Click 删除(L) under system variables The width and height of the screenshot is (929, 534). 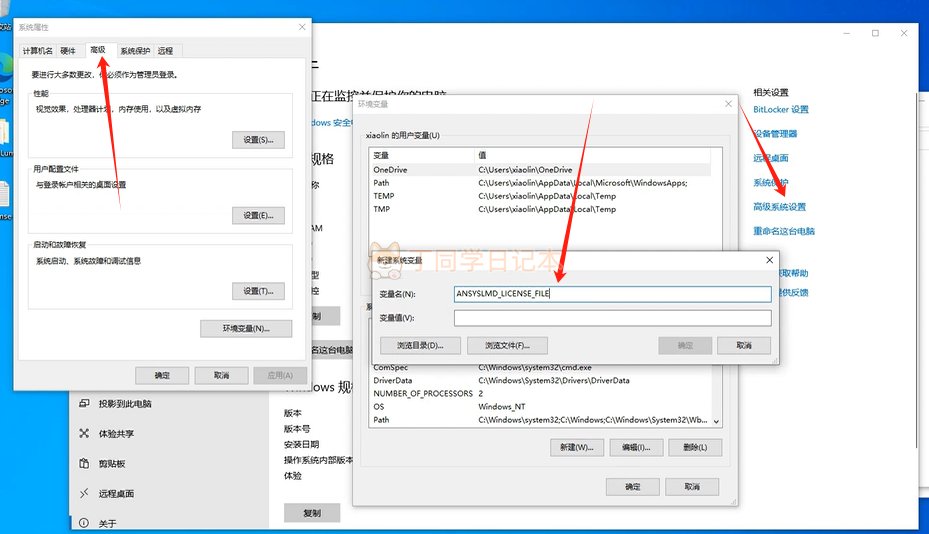(x=696, y=447)
